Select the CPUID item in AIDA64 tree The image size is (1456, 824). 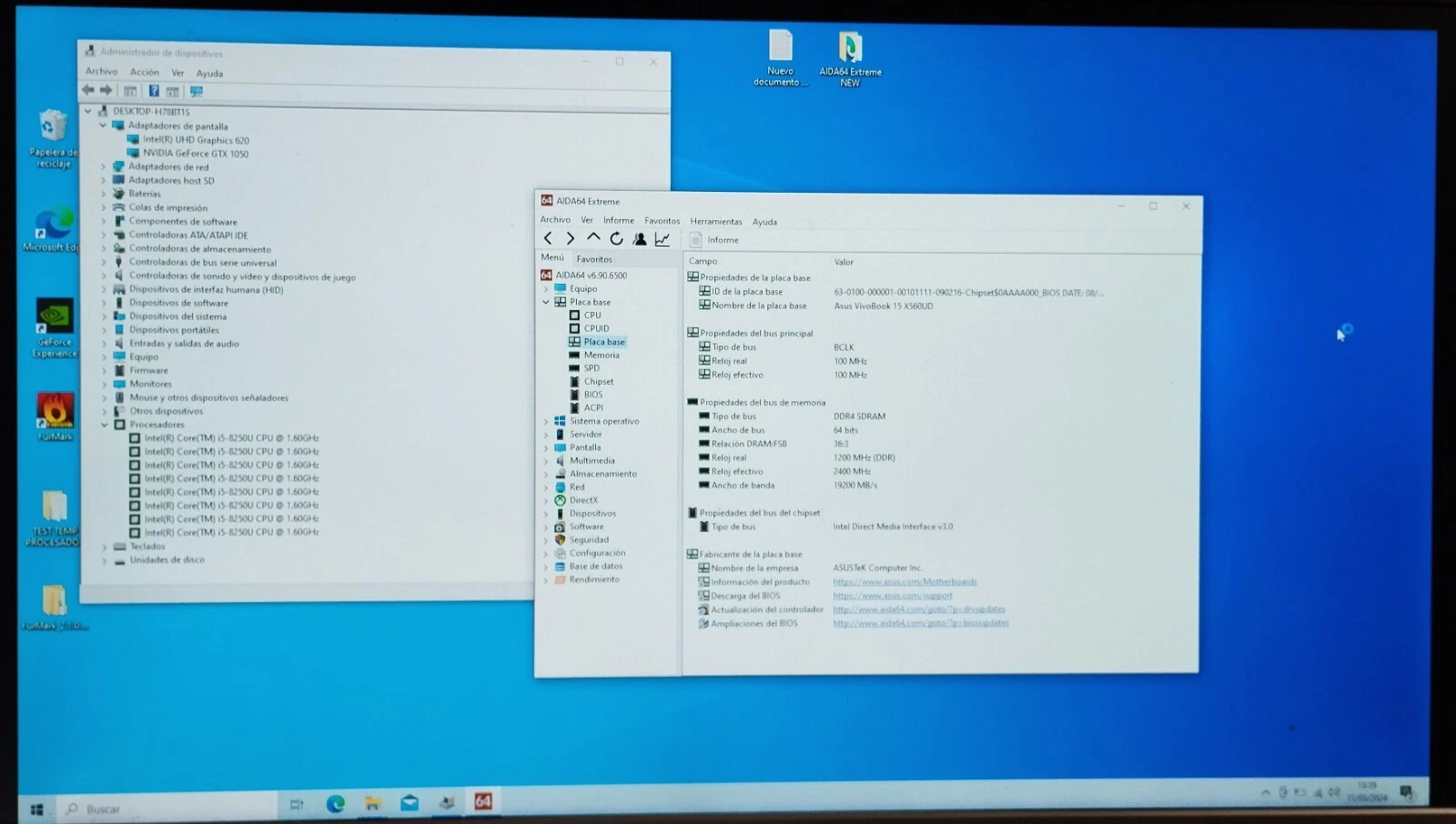(597, 328)
